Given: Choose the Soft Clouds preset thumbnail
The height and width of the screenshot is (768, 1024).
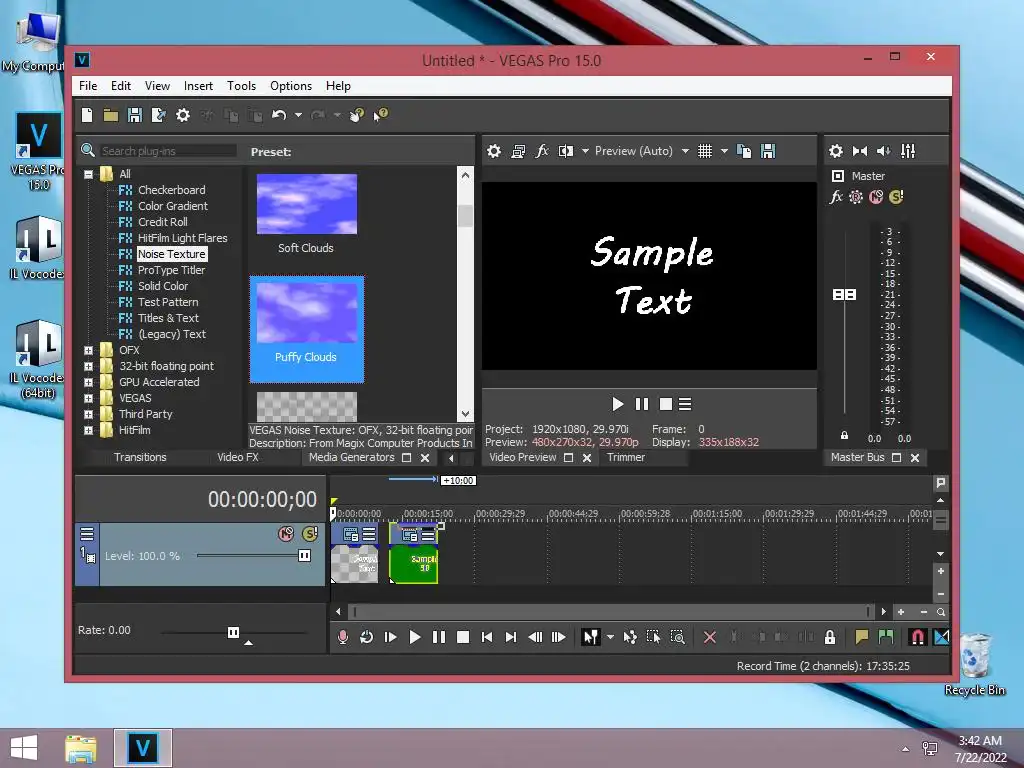Looking at the screenshot, I should [307, 204].
